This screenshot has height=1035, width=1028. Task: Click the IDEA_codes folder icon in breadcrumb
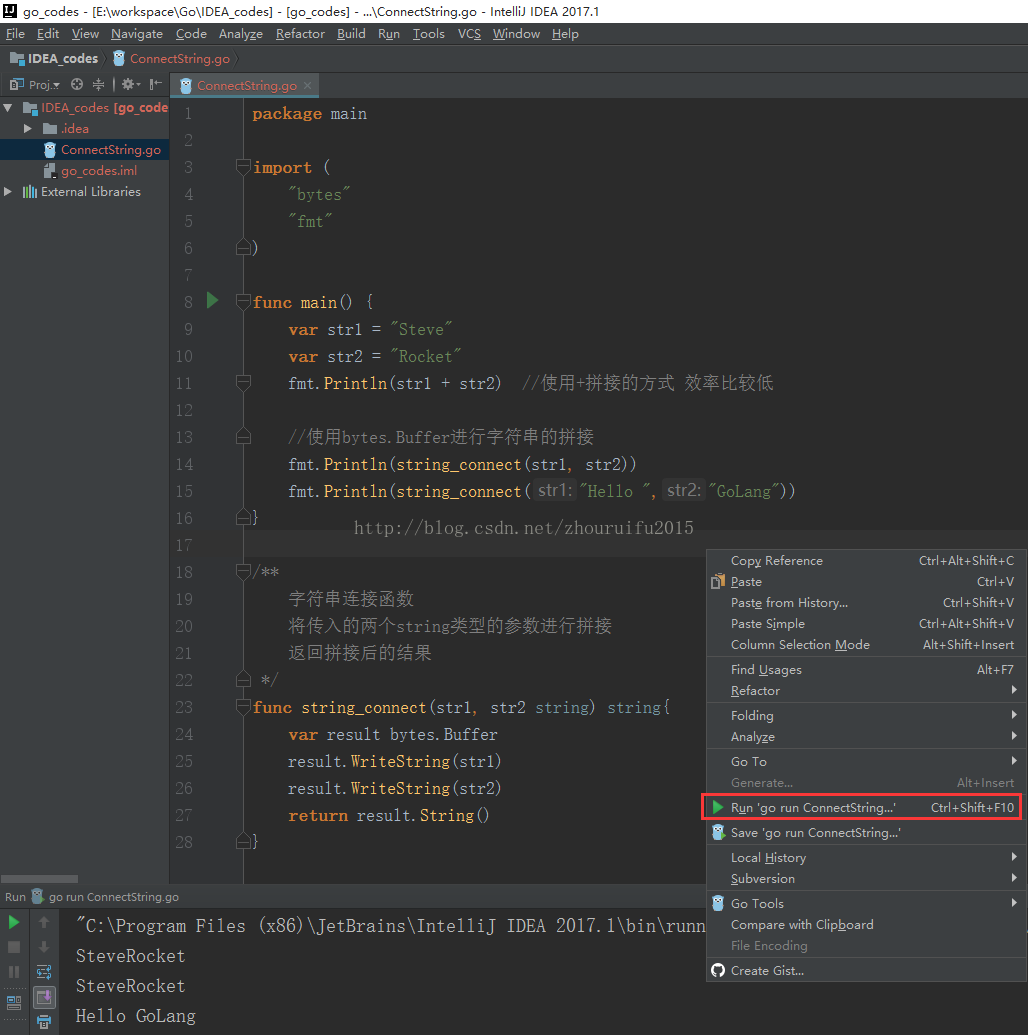pos(17,58)
